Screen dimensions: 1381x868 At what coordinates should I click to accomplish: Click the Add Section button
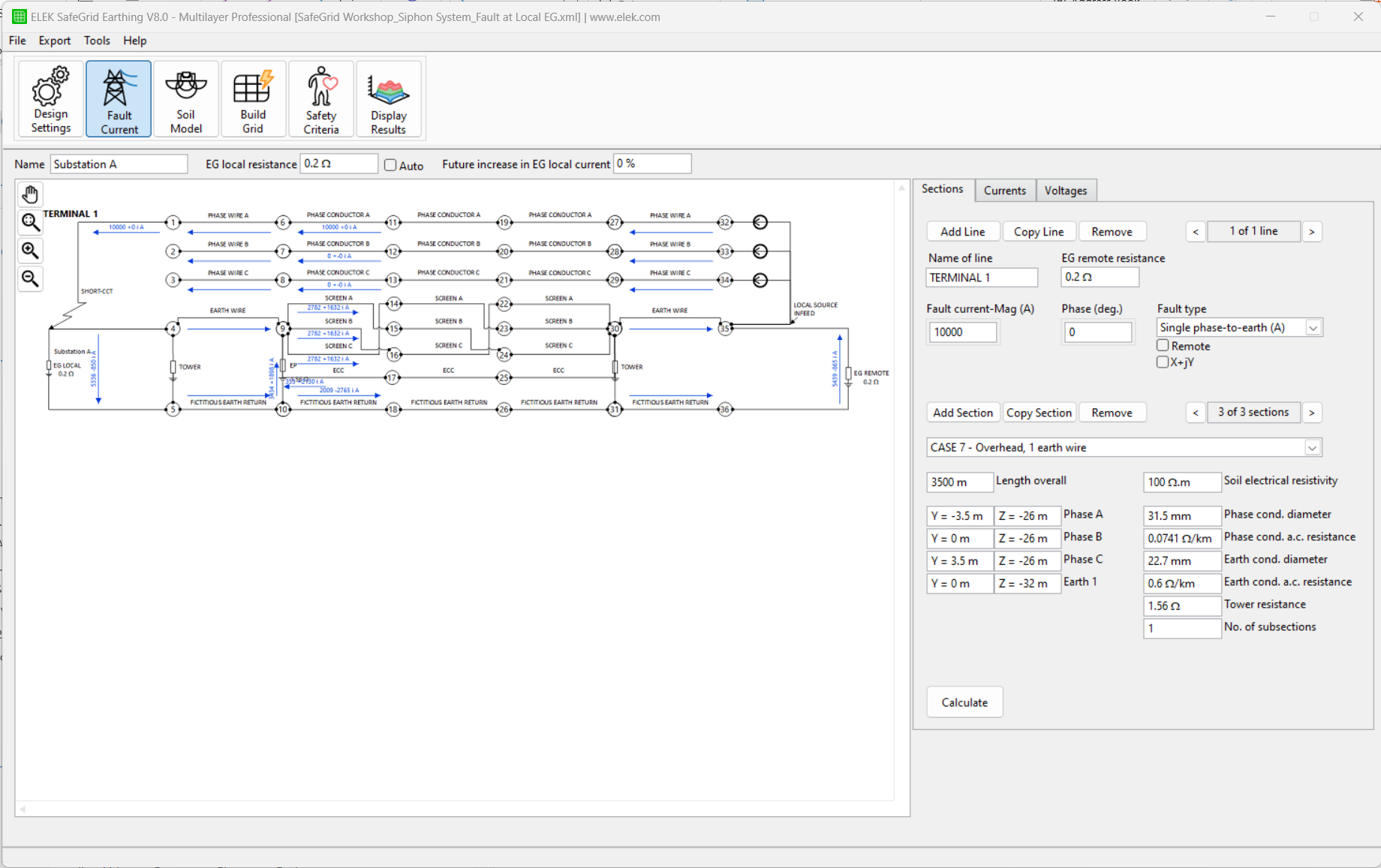click(963, 413)
